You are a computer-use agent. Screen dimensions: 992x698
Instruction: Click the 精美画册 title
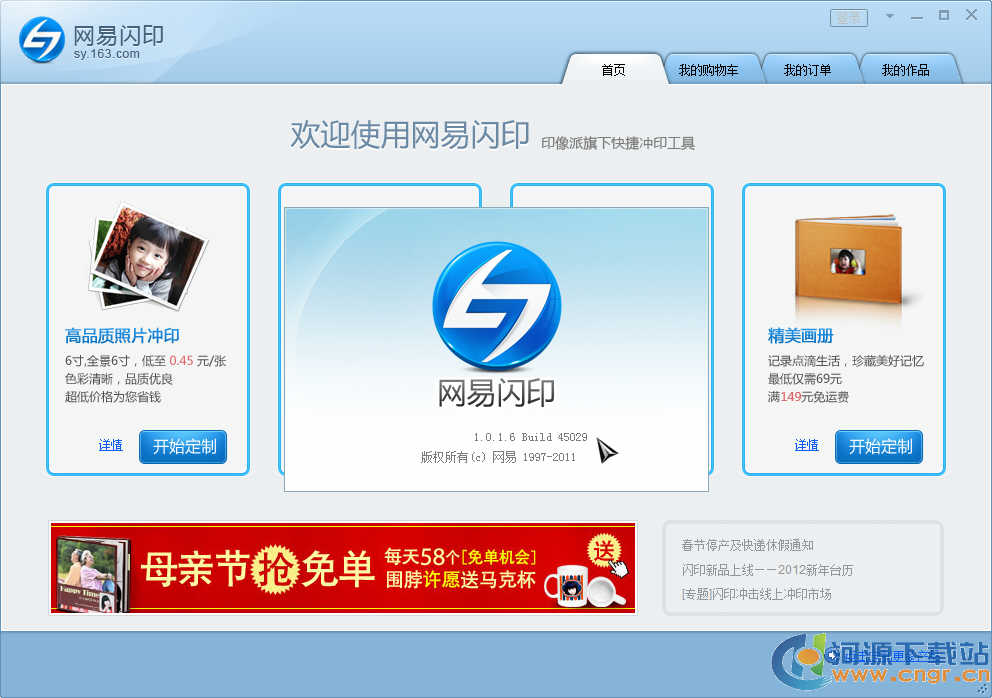click(800, 335)
